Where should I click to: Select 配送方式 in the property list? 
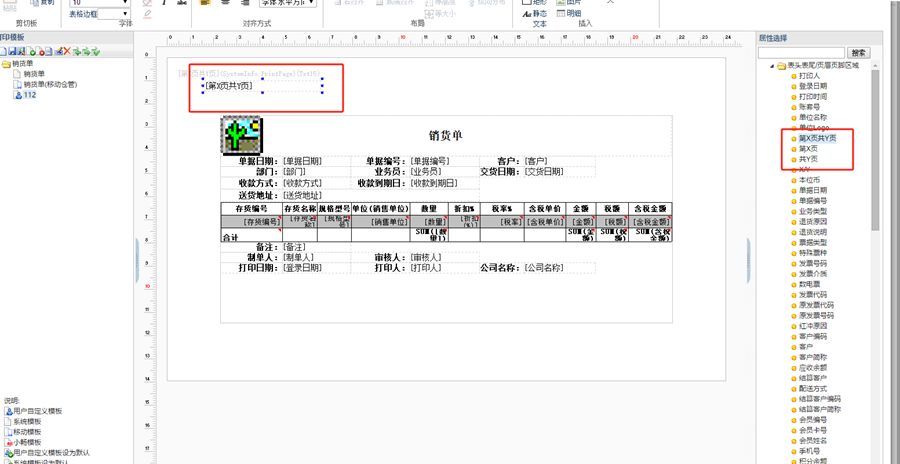813,389
